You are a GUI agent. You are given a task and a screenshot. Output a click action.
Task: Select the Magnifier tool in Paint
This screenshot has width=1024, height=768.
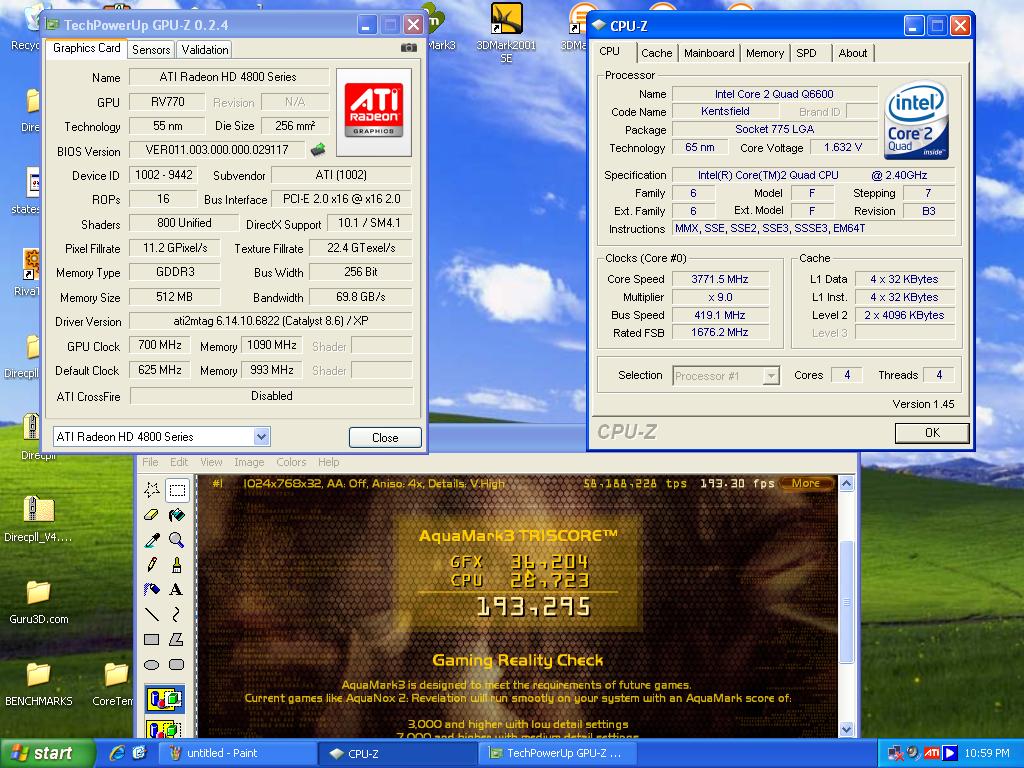tap(177, 539)
